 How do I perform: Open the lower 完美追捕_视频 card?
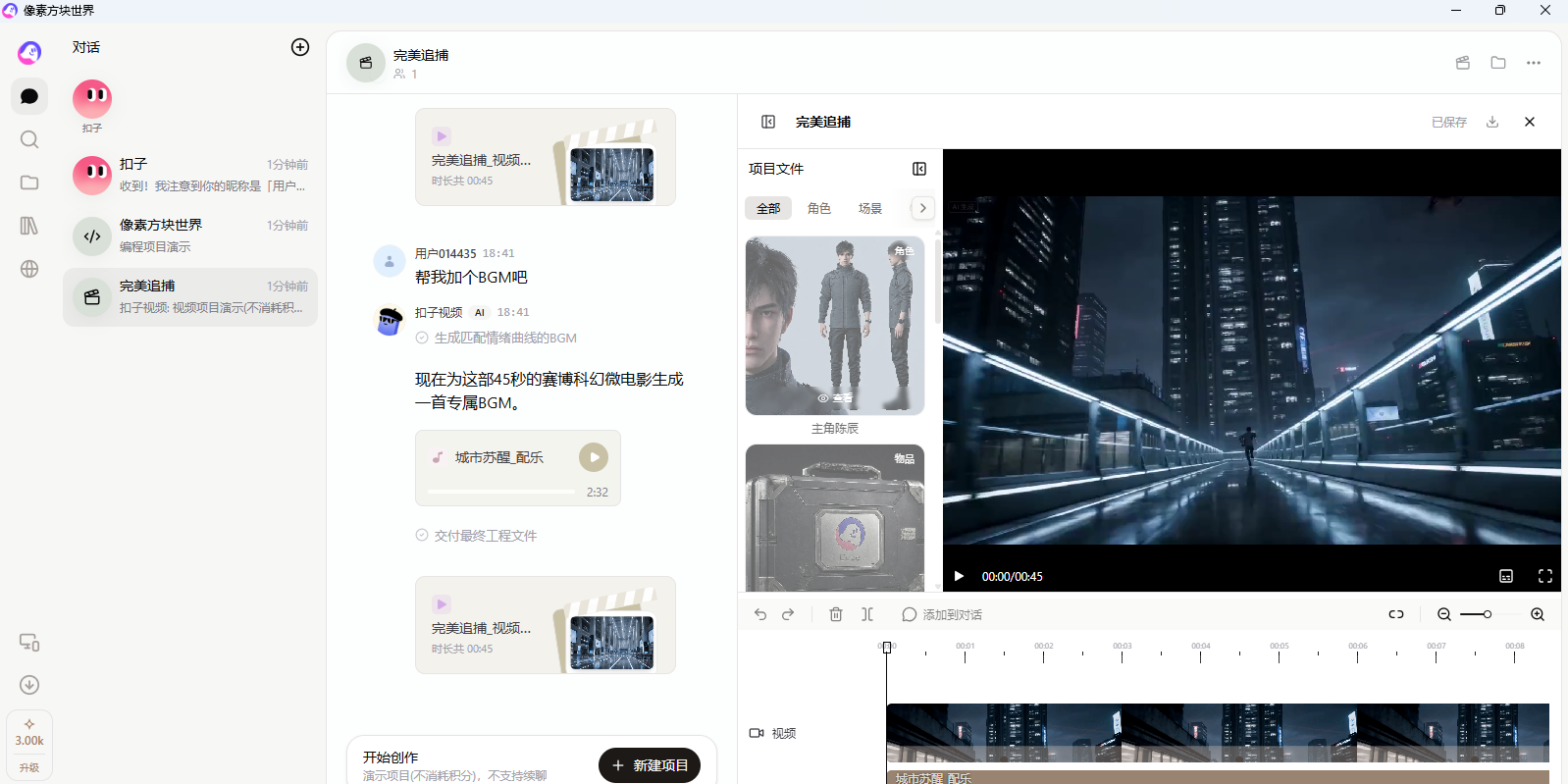(546, 625)
